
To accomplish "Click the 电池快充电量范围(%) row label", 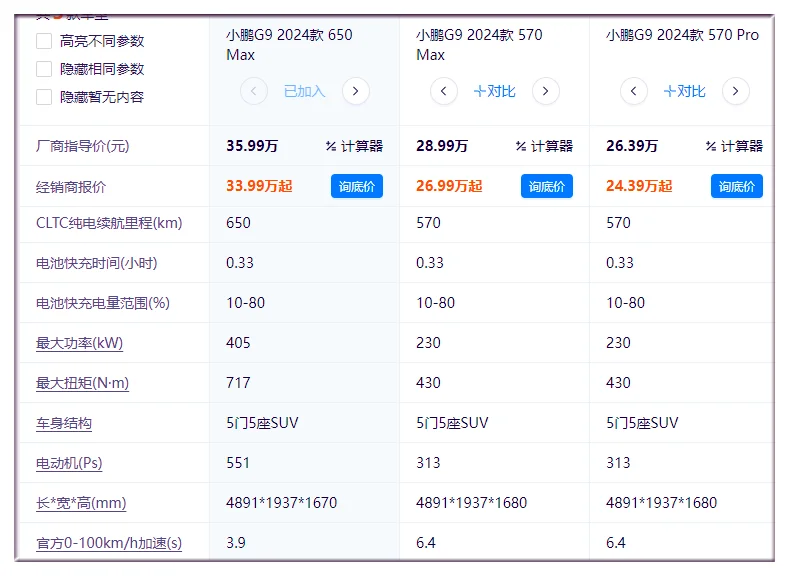I will [x=103, y=303].
